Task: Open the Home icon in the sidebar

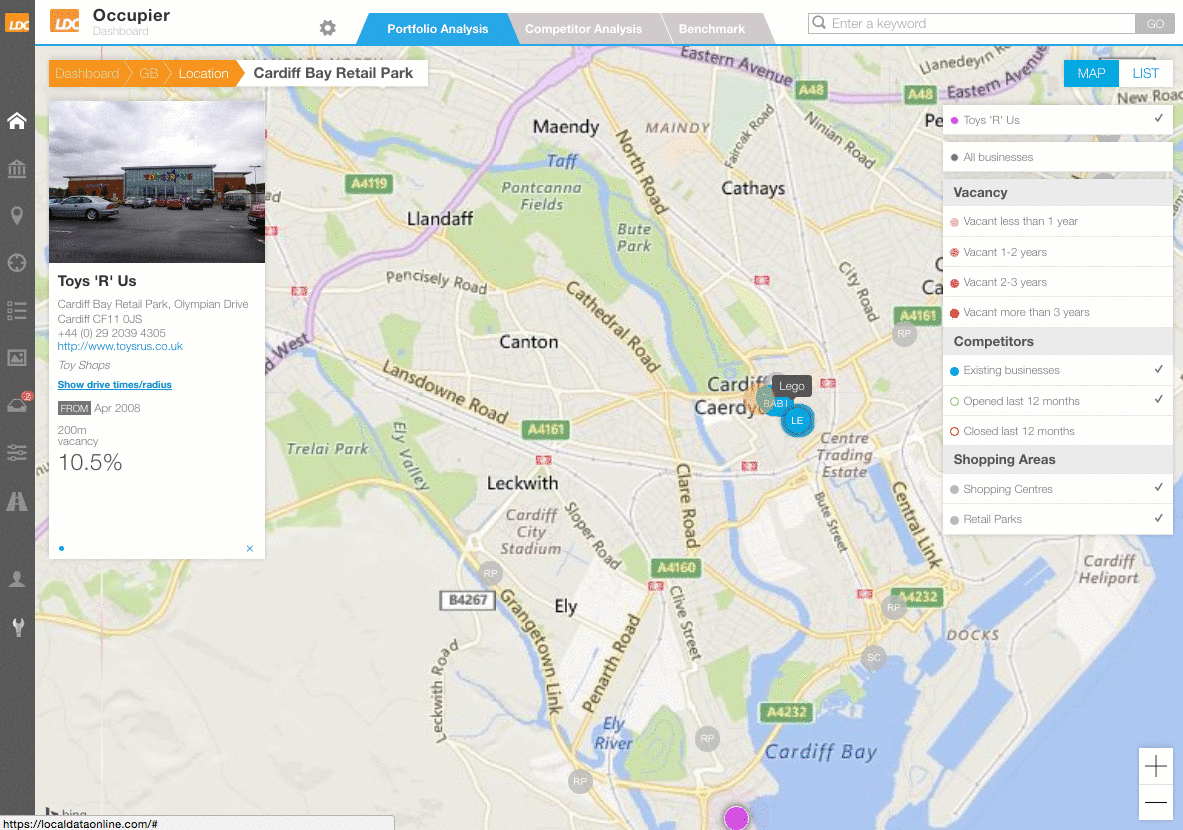Action: [17, 121]
